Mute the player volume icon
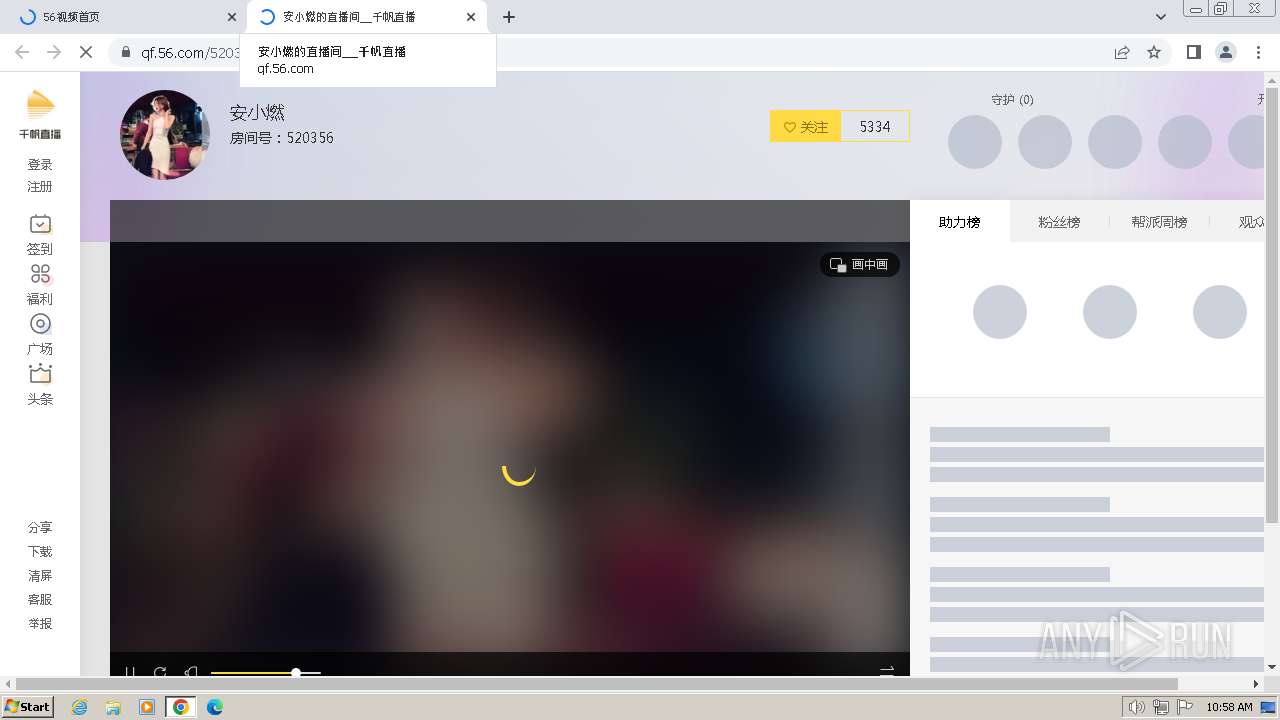This screenshot has width=1280, height=720. [x=190, y=672]
